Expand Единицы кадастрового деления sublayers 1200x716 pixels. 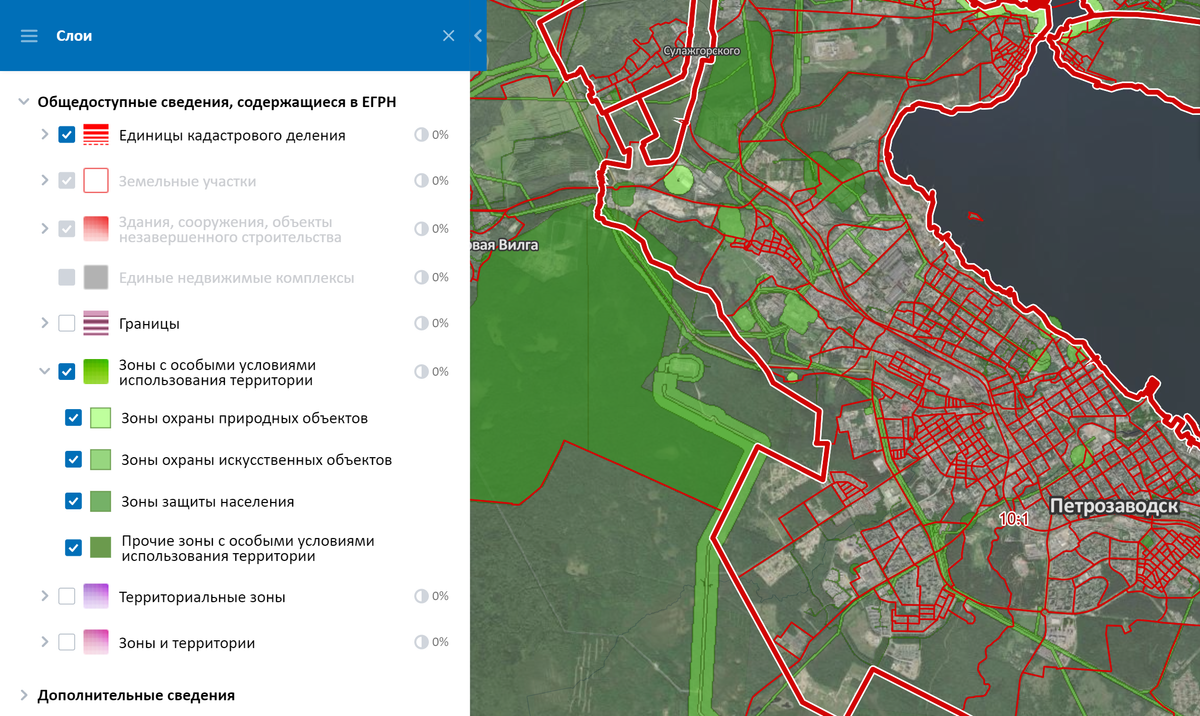point(44,134)
